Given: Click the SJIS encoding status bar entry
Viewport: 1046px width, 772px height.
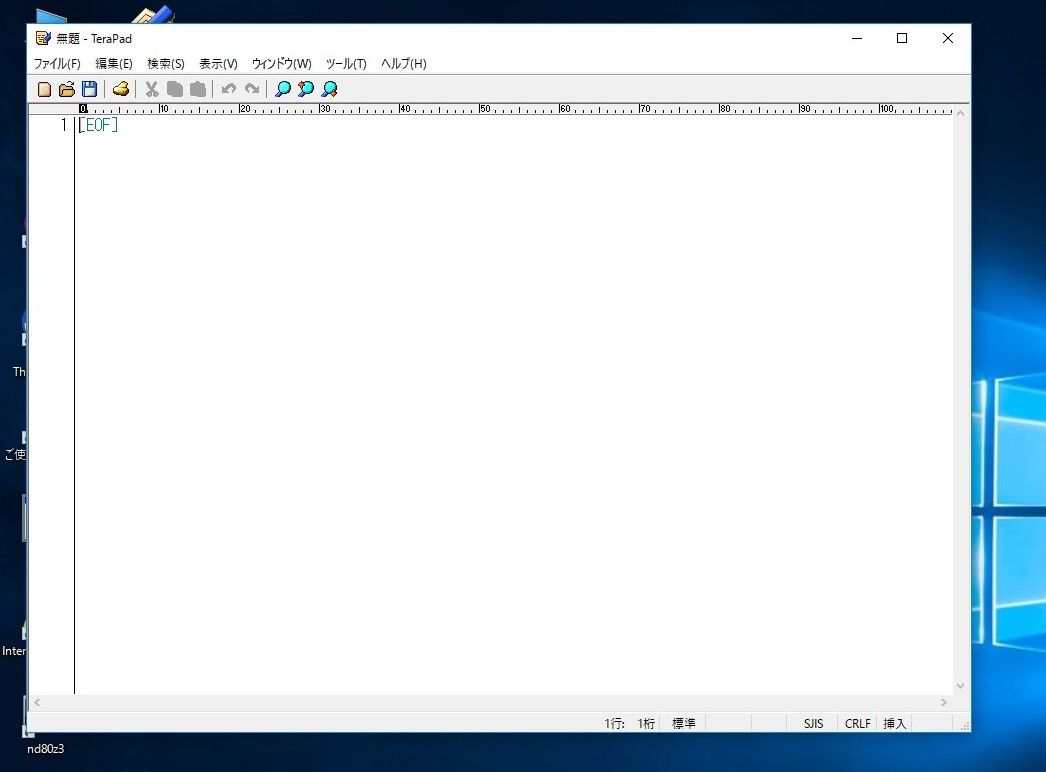Looking at the screenshot, I should [813, 723].
